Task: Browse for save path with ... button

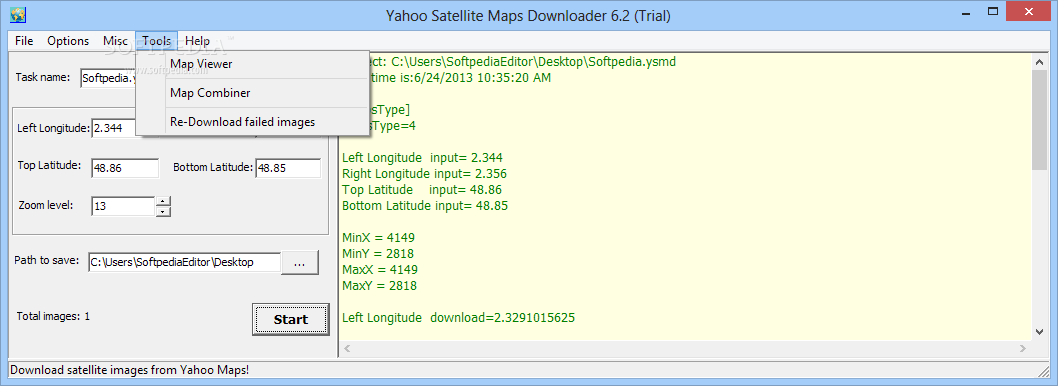Action: (300, 263)
